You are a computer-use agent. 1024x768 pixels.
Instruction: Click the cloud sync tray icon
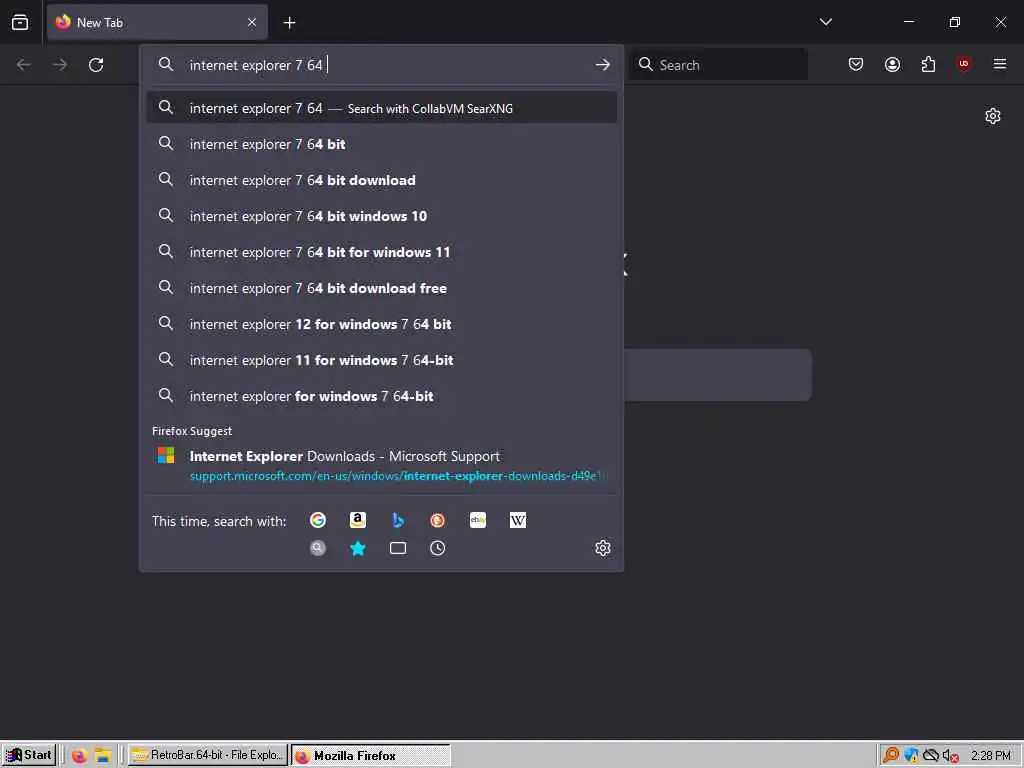click(x=931, y=756)
